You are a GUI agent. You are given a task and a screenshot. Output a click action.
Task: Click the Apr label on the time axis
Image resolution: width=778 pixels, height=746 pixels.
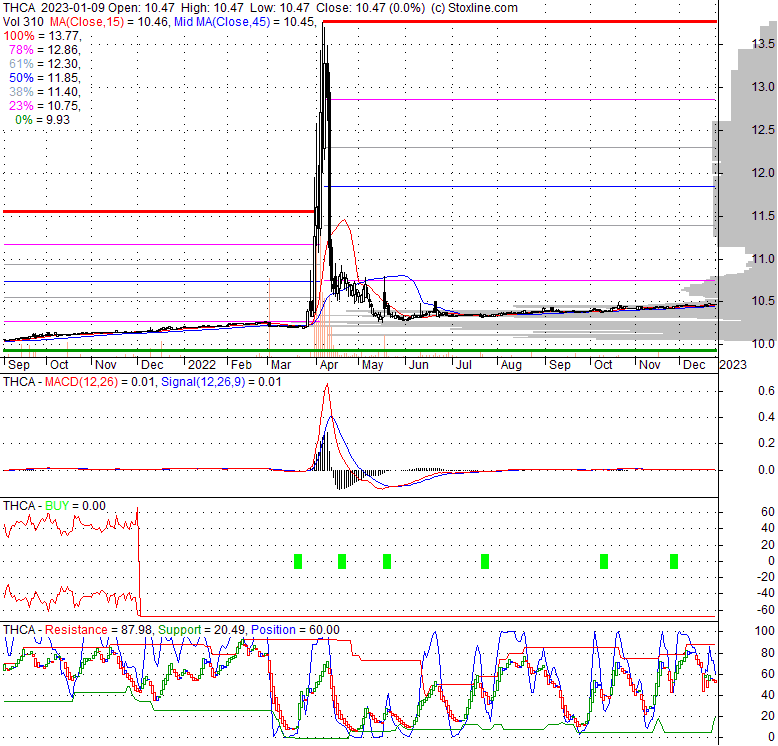(328, 365)
